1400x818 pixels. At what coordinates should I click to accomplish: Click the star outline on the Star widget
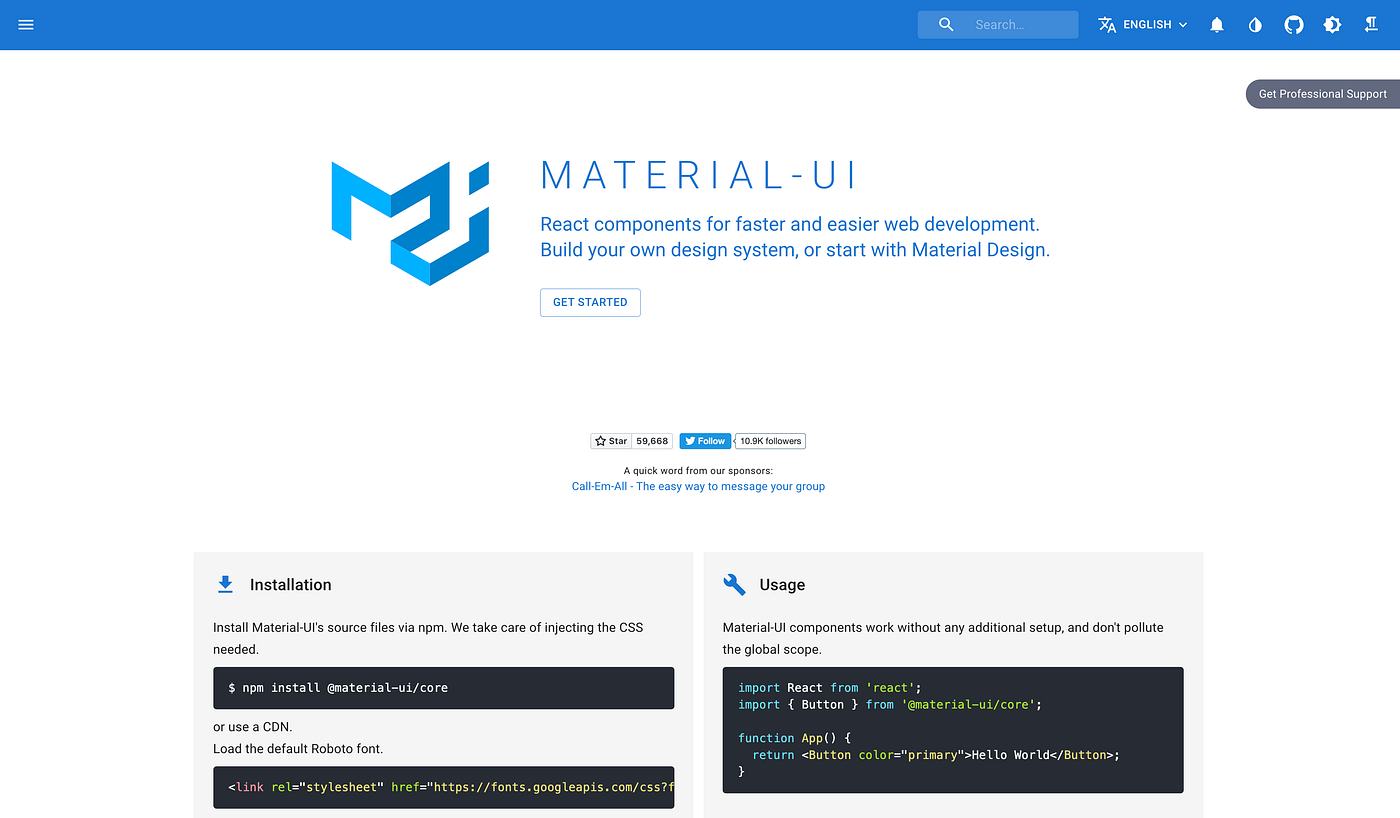[600, 440]
